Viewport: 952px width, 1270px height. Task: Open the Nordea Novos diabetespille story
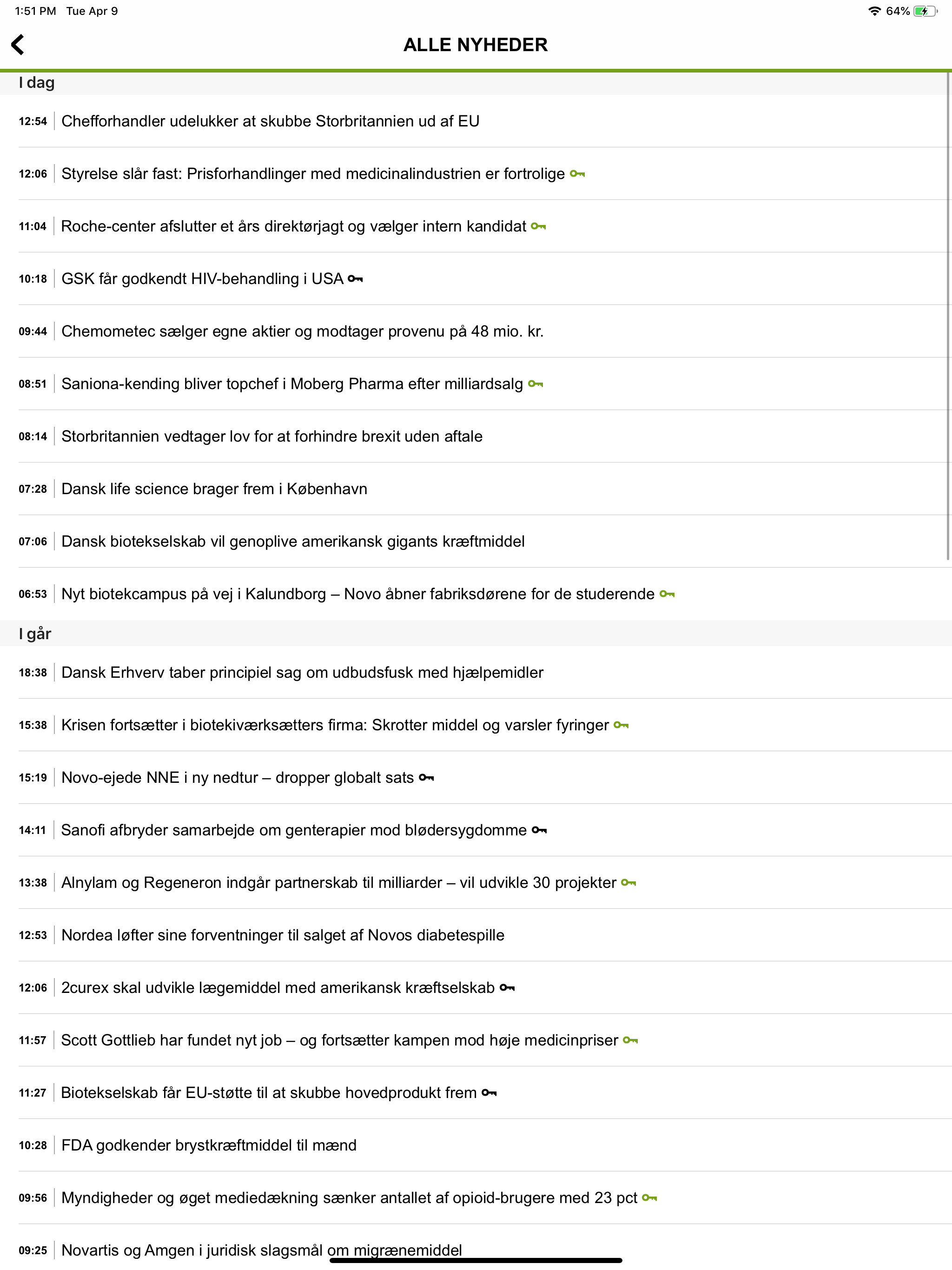[x=283, y=935]
